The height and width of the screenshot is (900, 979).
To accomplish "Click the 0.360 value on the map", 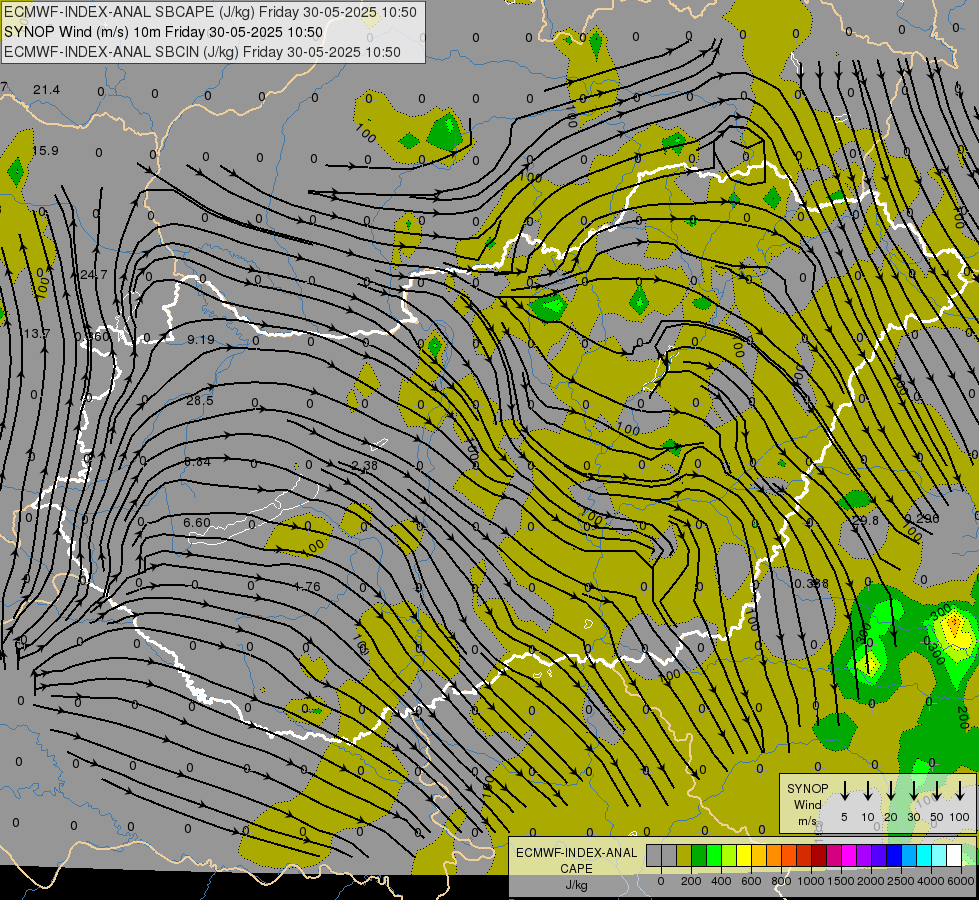I will point(92,336).
